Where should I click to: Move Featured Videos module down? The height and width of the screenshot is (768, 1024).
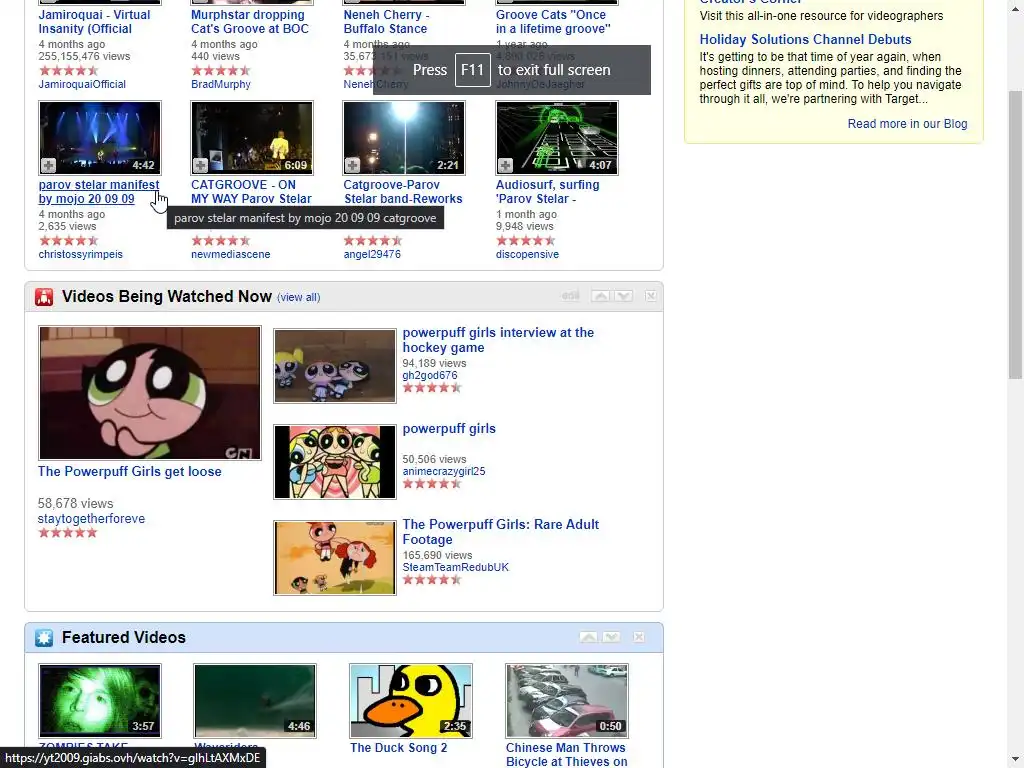coord(611,637)
